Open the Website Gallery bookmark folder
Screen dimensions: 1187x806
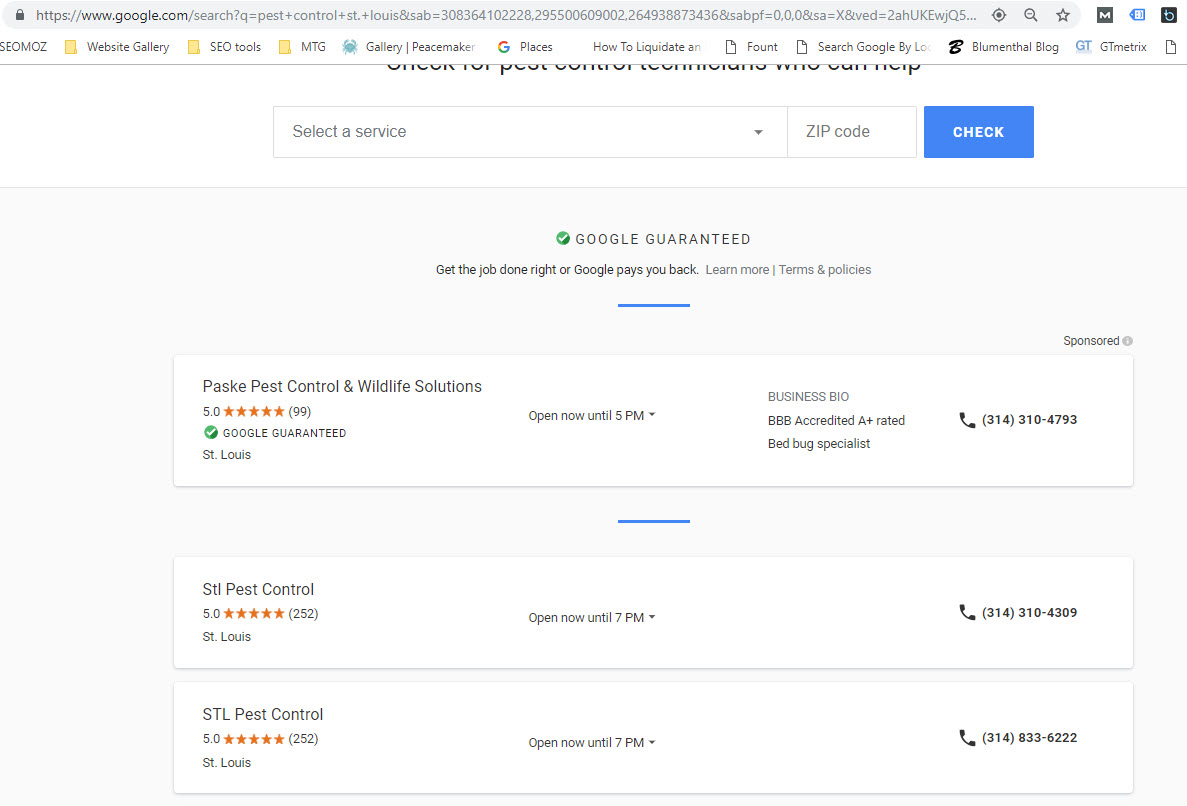pyautogui.click(x=117, y=47)
